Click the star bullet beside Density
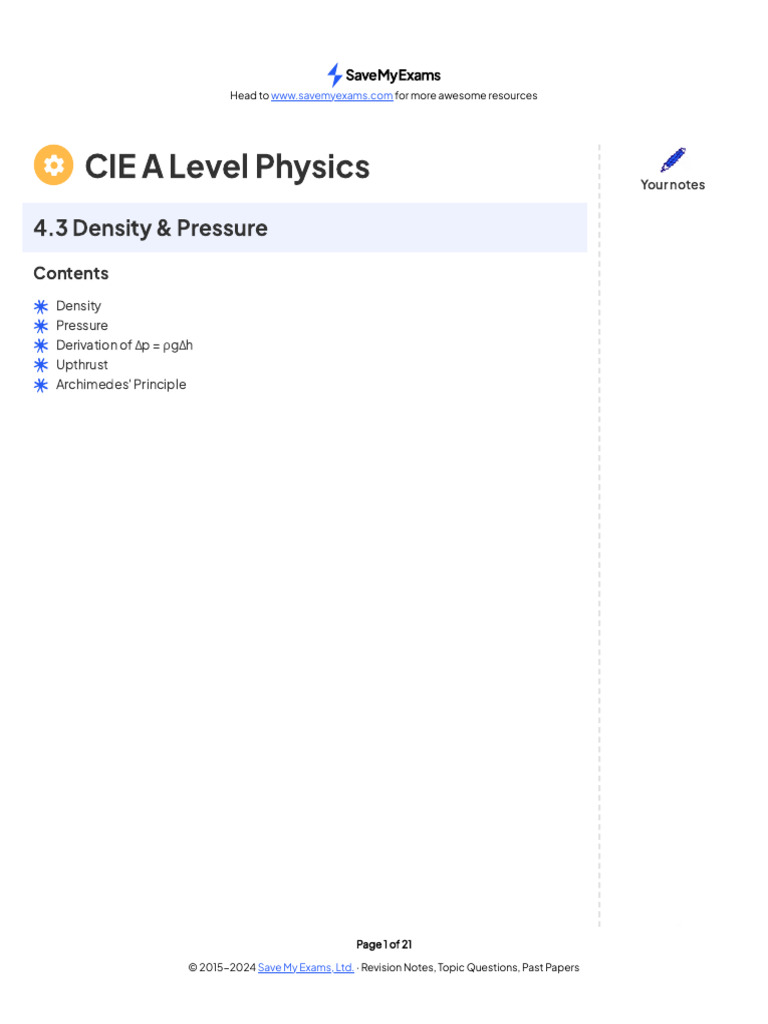 41,306
